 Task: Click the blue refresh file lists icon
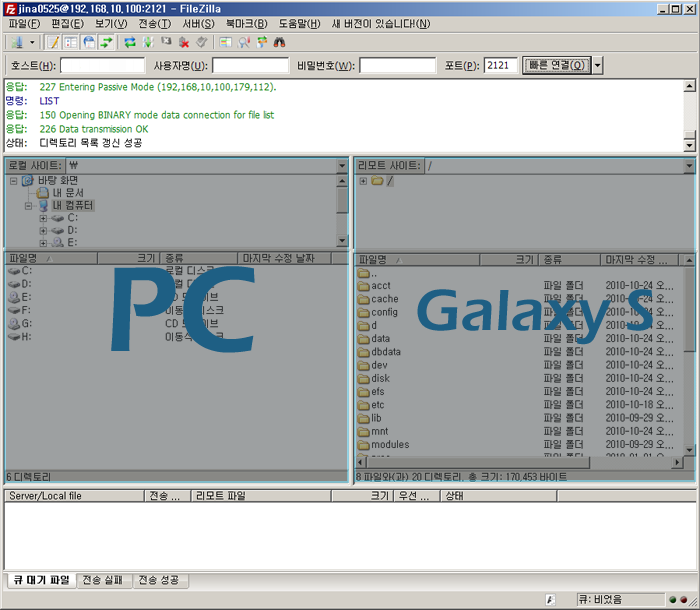point(130,42)
